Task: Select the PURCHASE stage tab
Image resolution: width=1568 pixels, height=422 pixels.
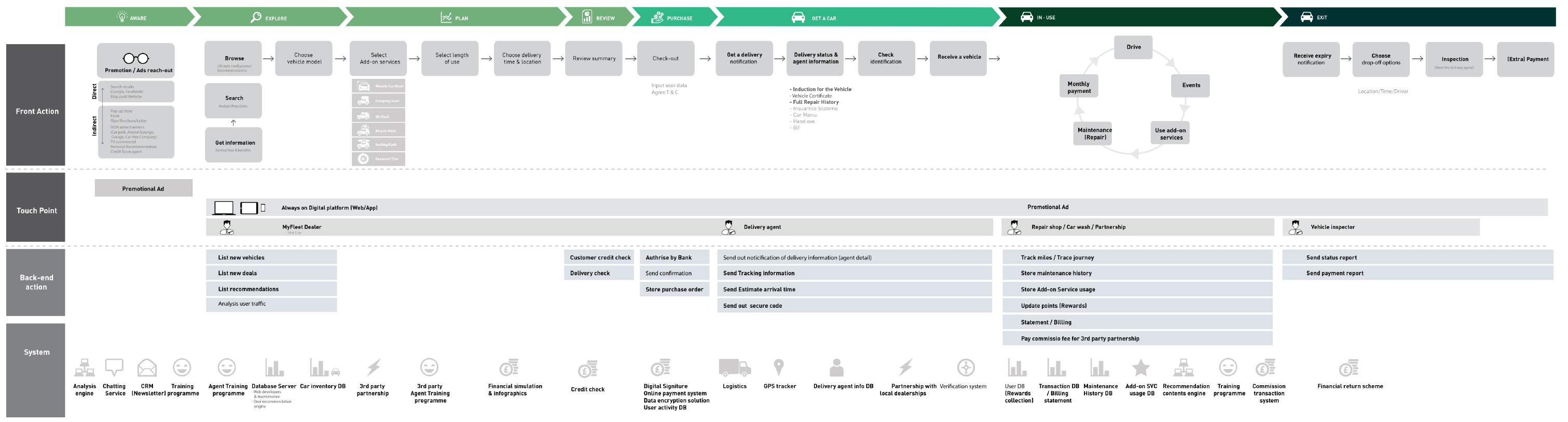Action: click(672, 18)
